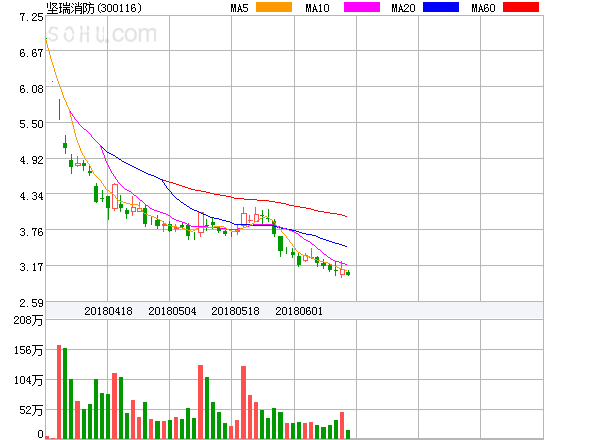Click the MA60 legend label
The width and height of the screenshot is (600, 440).
(483, 8)
